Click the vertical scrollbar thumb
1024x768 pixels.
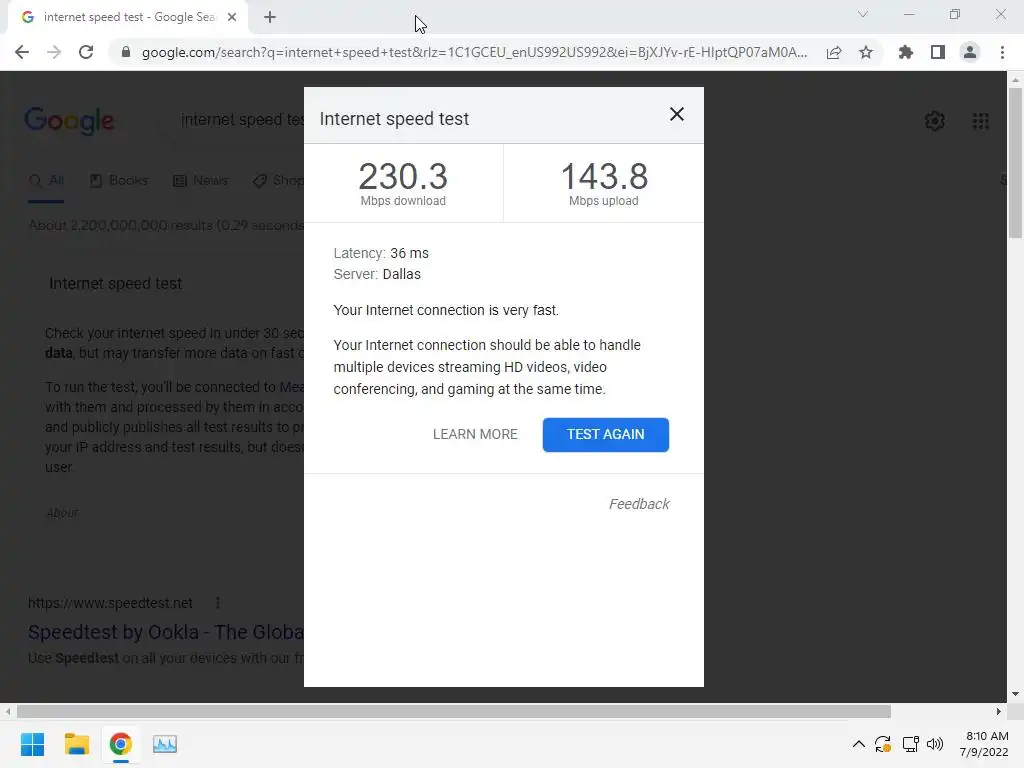pos(1015,163)
